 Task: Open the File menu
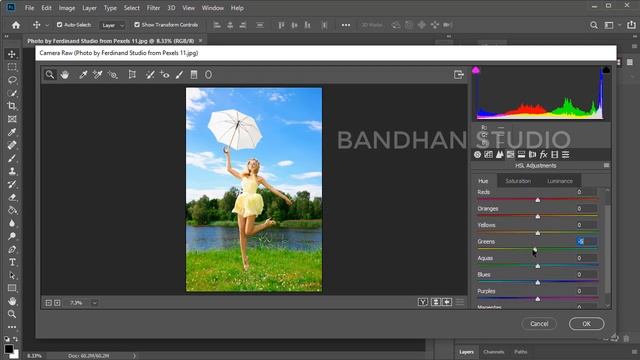click(x=29, y=8)
